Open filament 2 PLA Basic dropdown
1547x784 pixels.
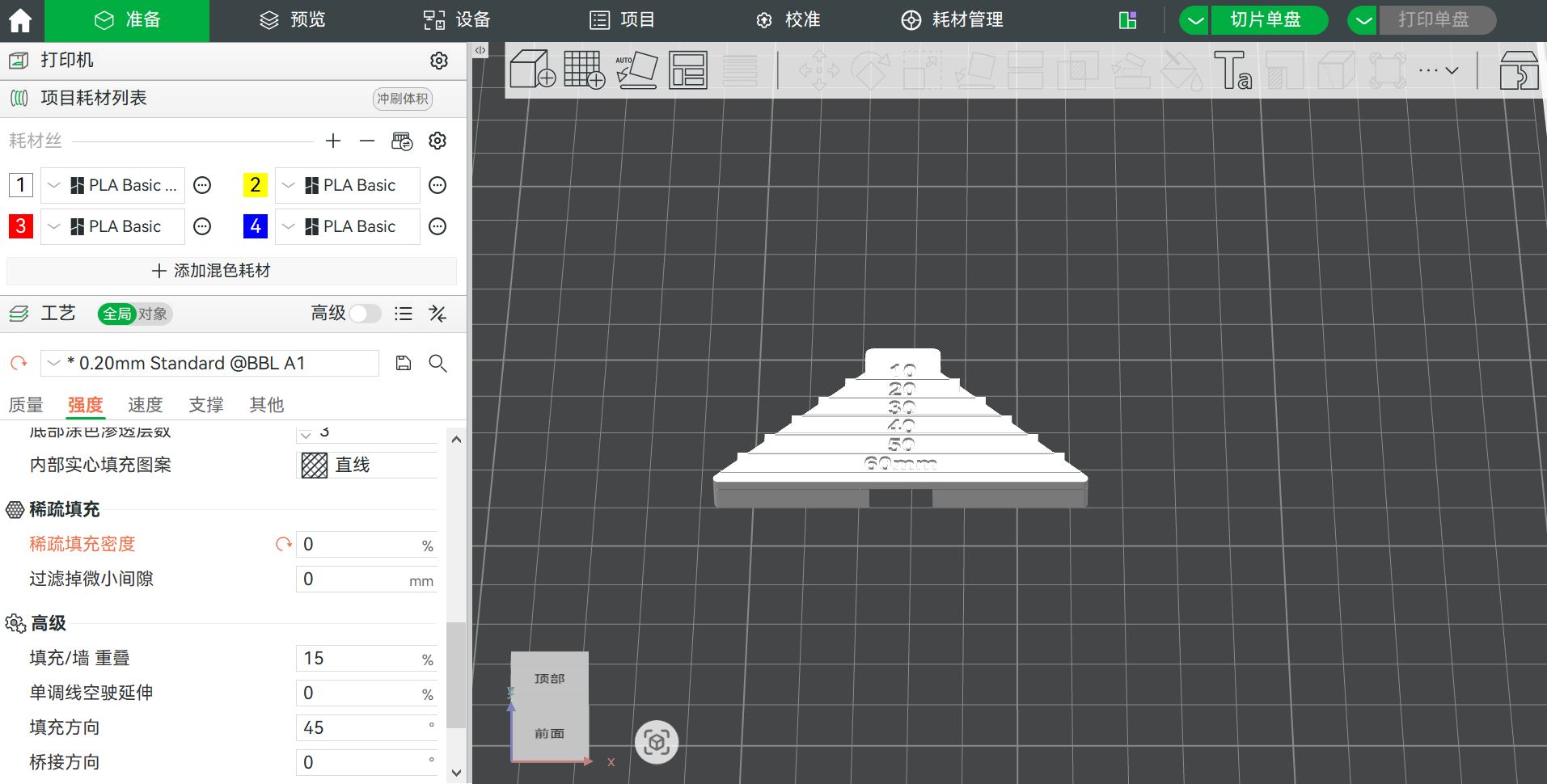(348, 185)
